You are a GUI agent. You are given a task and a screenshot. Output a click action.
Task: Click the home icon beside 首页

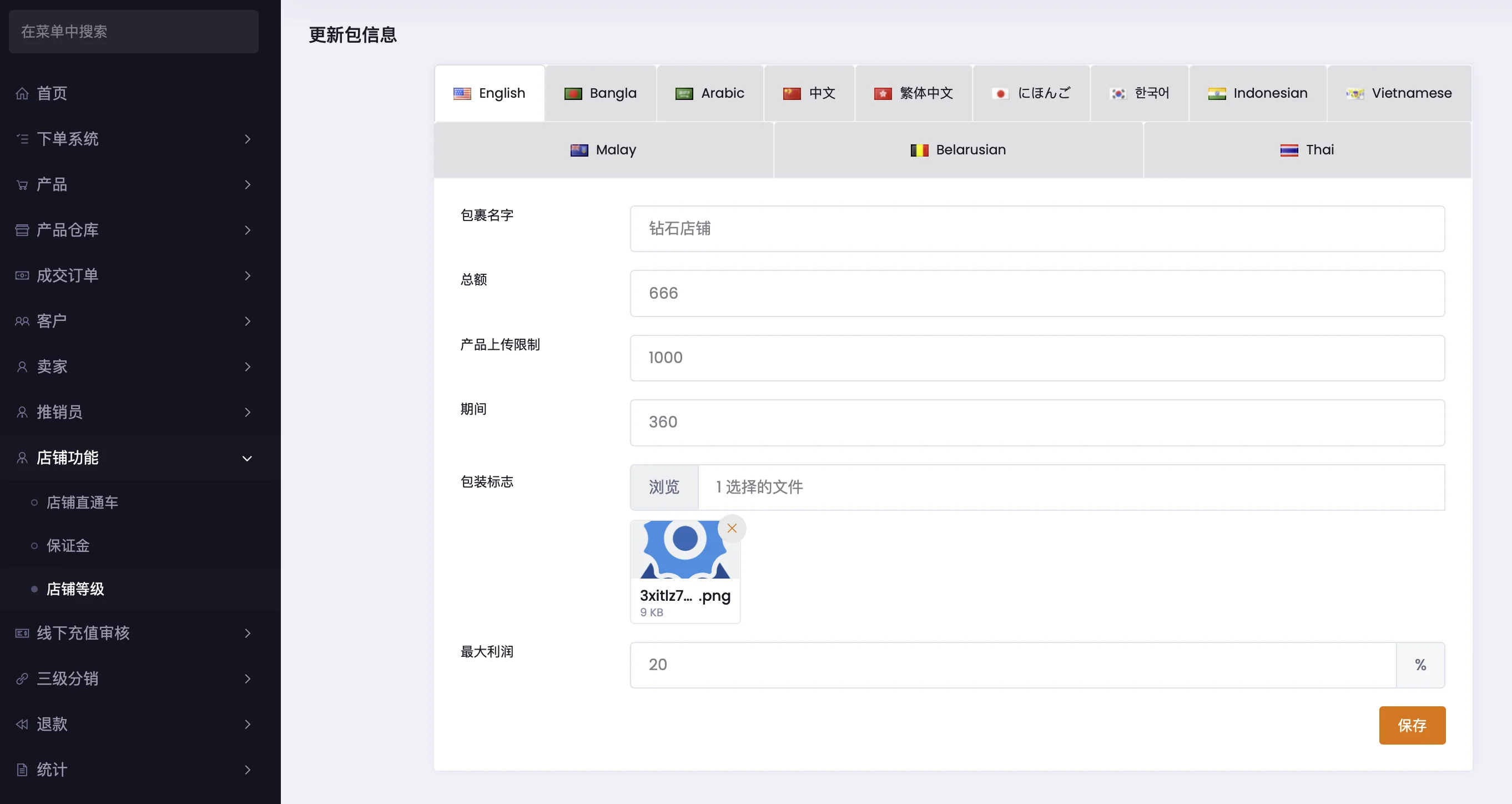[22, 93]
